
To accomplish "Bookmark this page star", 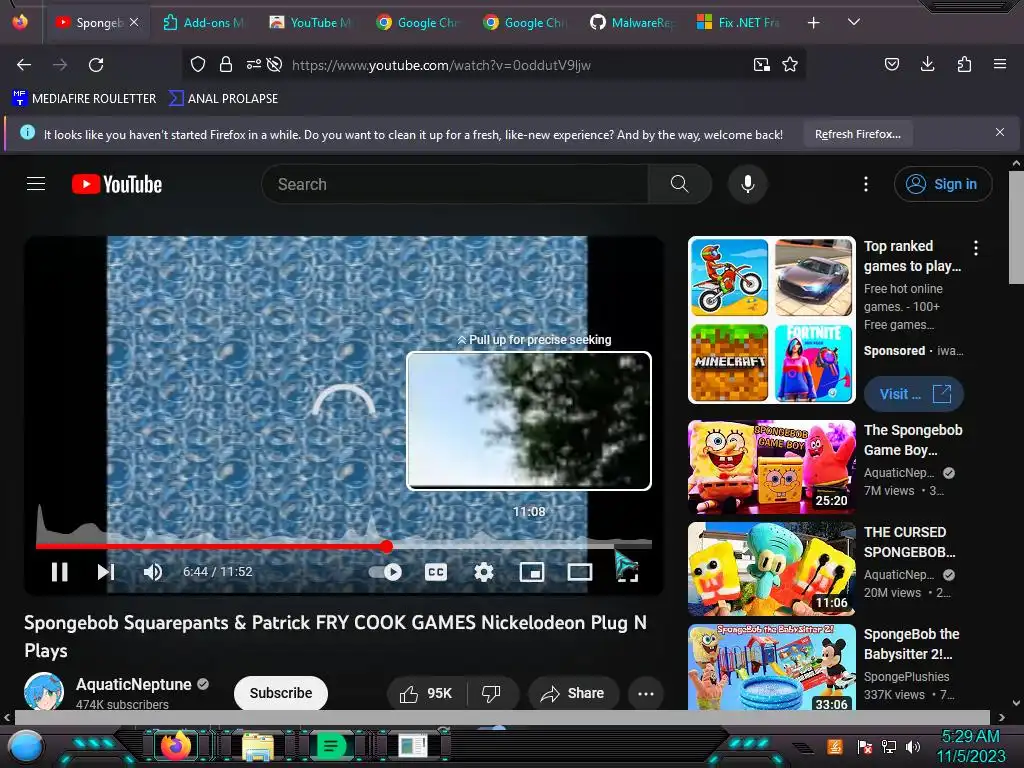I will coord(790,65).
